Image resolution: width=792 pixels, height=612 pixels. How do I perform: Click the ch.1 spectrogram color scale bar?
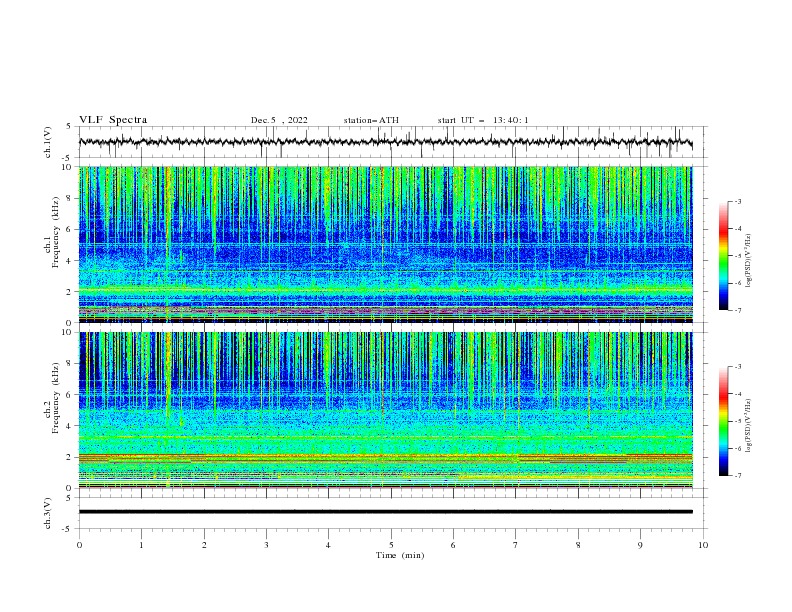723,256
